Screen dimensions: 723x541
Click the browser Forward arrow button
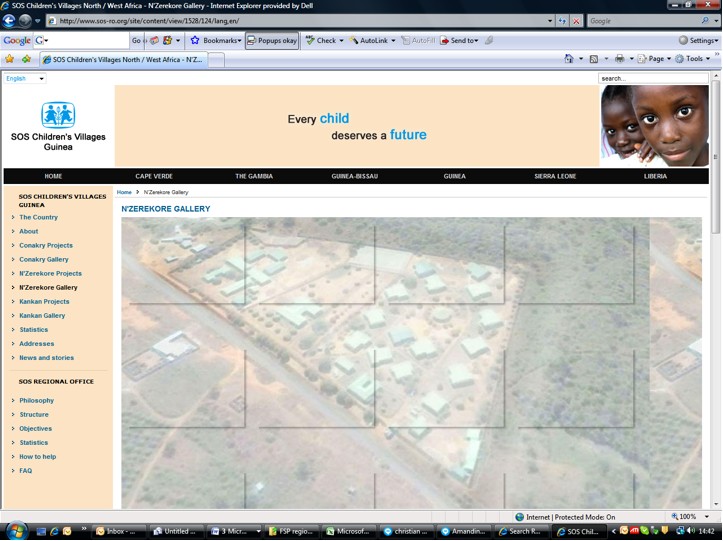[25, 21]
